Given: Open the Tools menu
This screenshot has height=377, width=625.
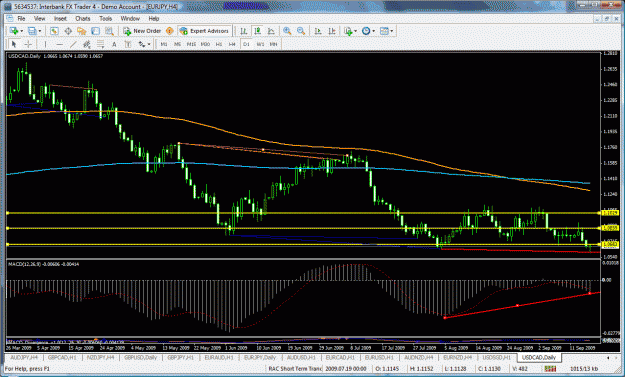Looking at the screenshot, I should (106, 18).
